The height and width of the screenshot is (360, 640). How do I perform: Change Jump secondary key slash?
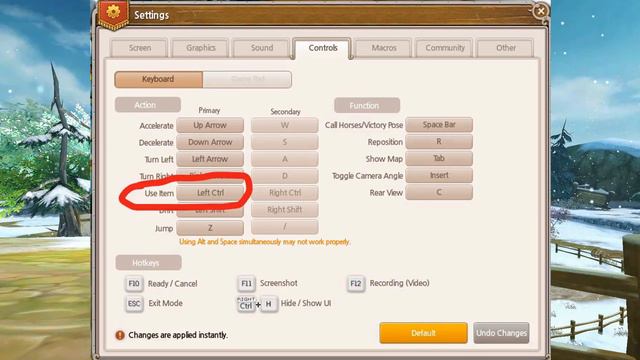[x=284, y=227]
